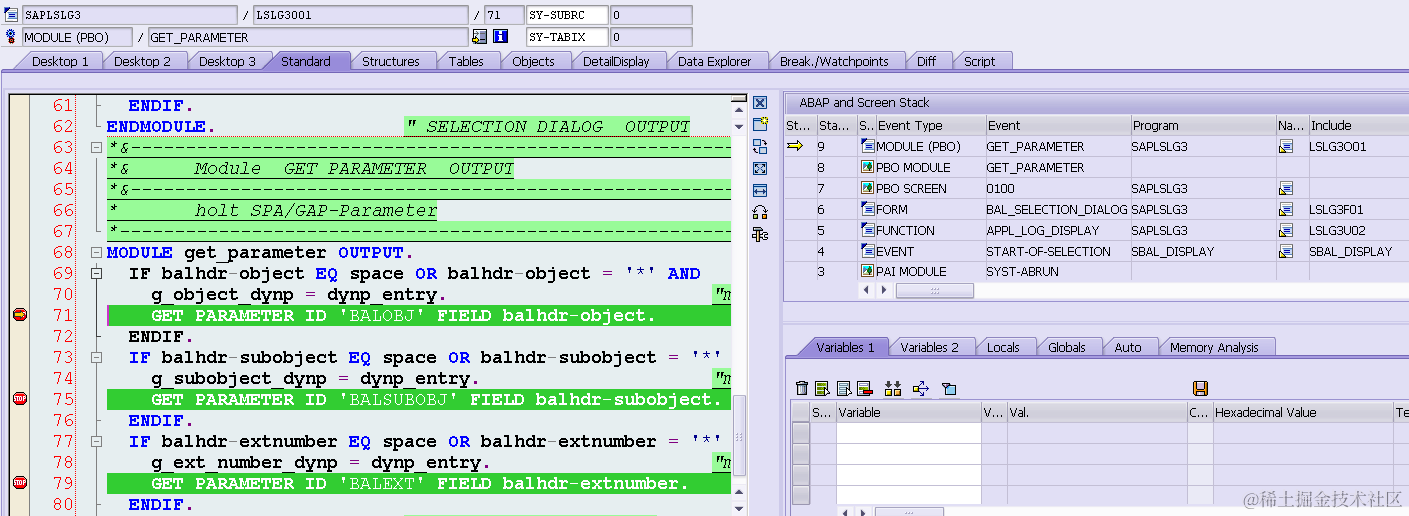Delete variable rows with trash icon
Screen dimensions: 1409x516
pyautogui.click(x=802, y=388)
